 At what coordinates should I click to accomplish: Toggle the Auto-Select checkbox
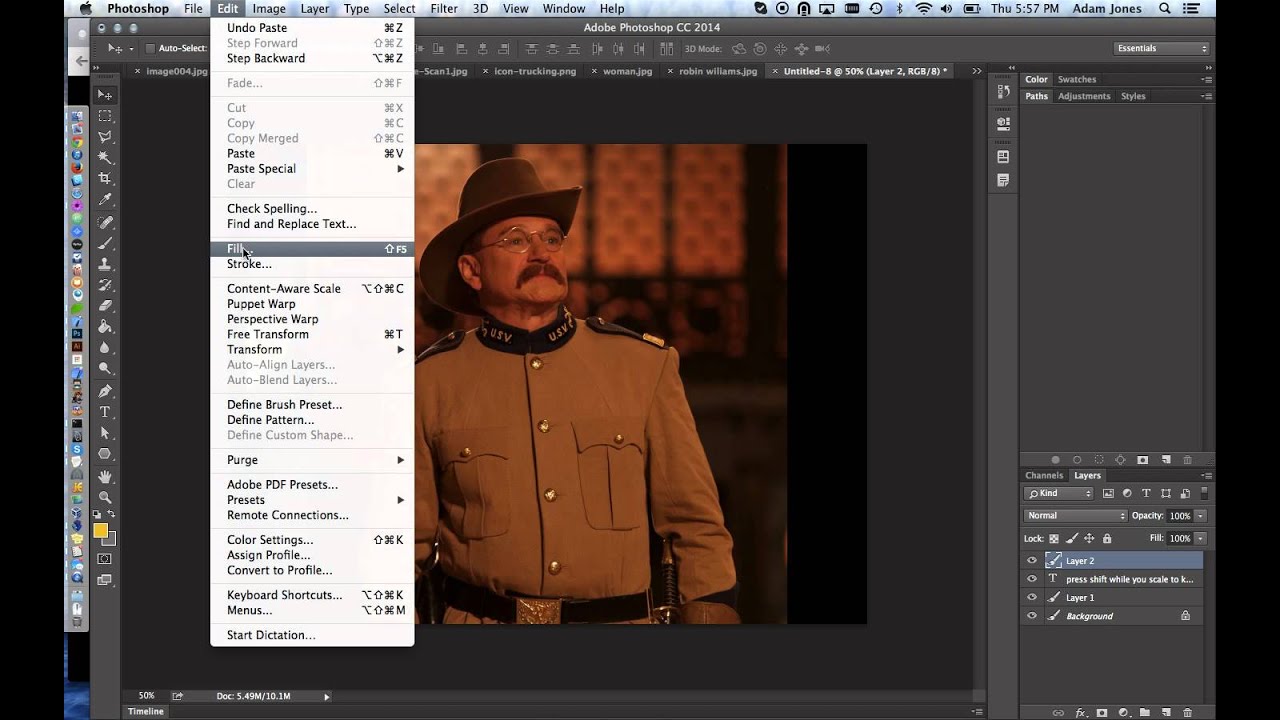point(150,48)
